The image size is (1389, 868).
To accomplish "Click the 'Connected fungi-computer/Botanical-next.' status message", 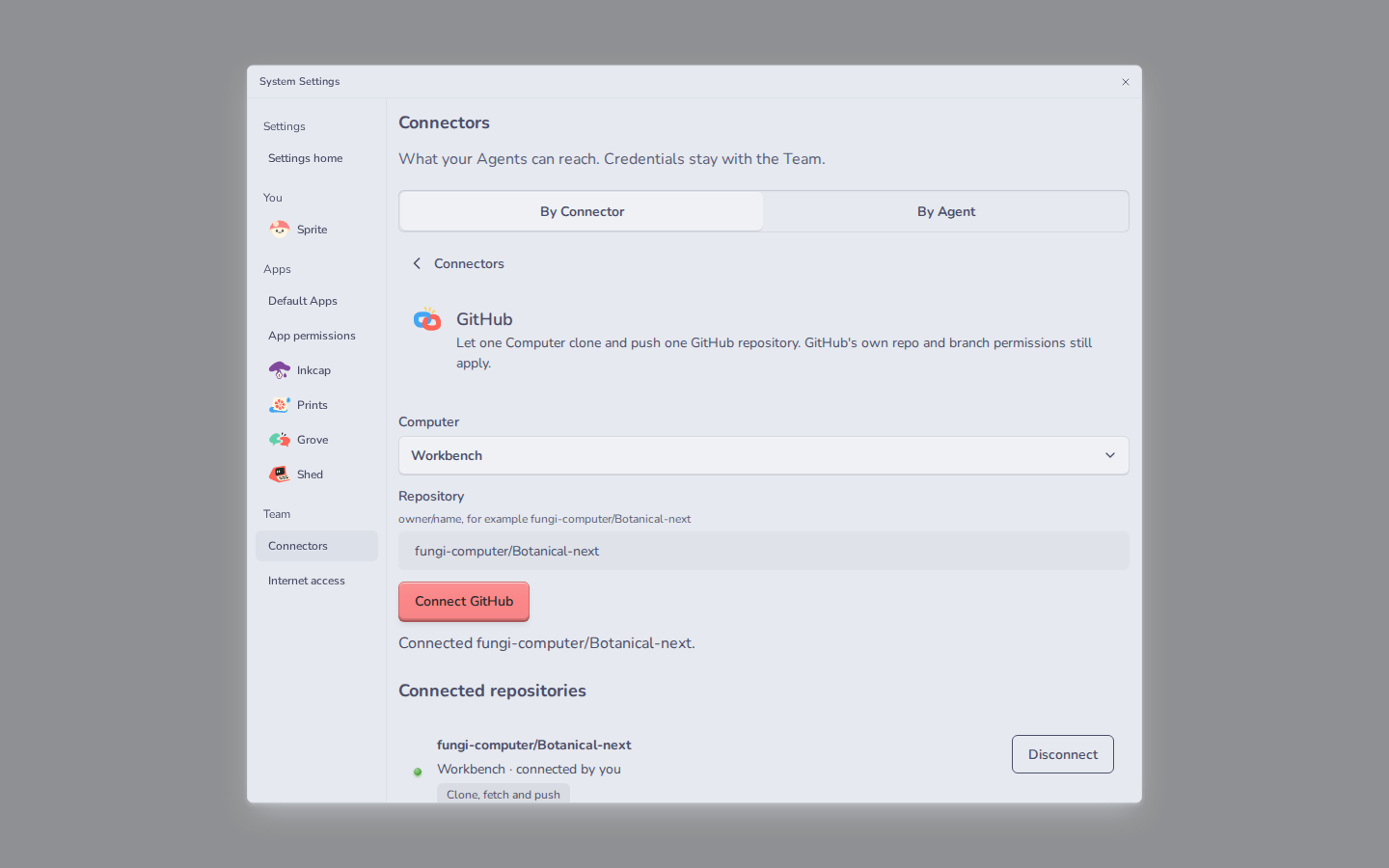I will tap(547, 643).
